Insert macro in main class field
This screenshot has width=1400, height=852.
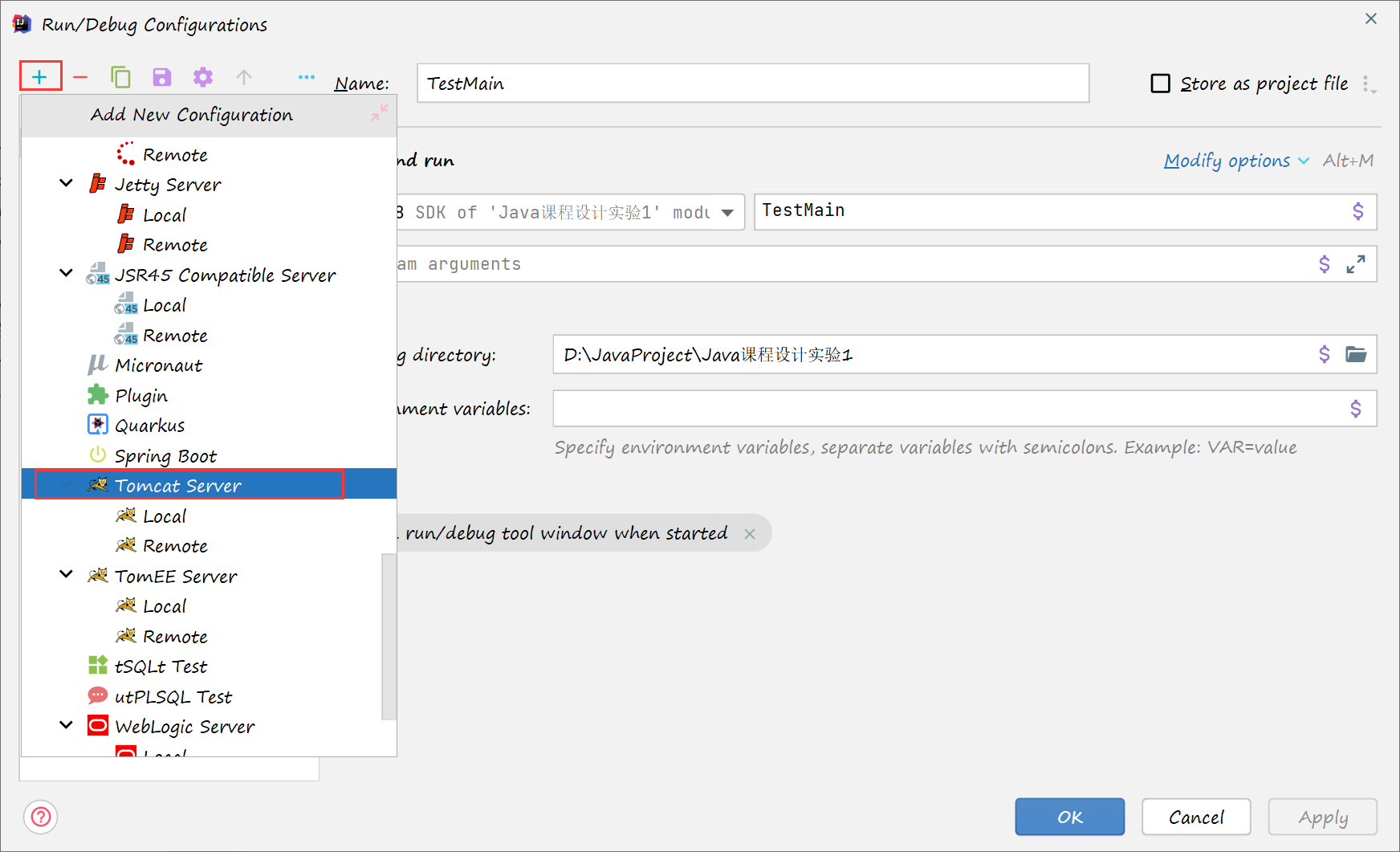[x=1358, y=211]
